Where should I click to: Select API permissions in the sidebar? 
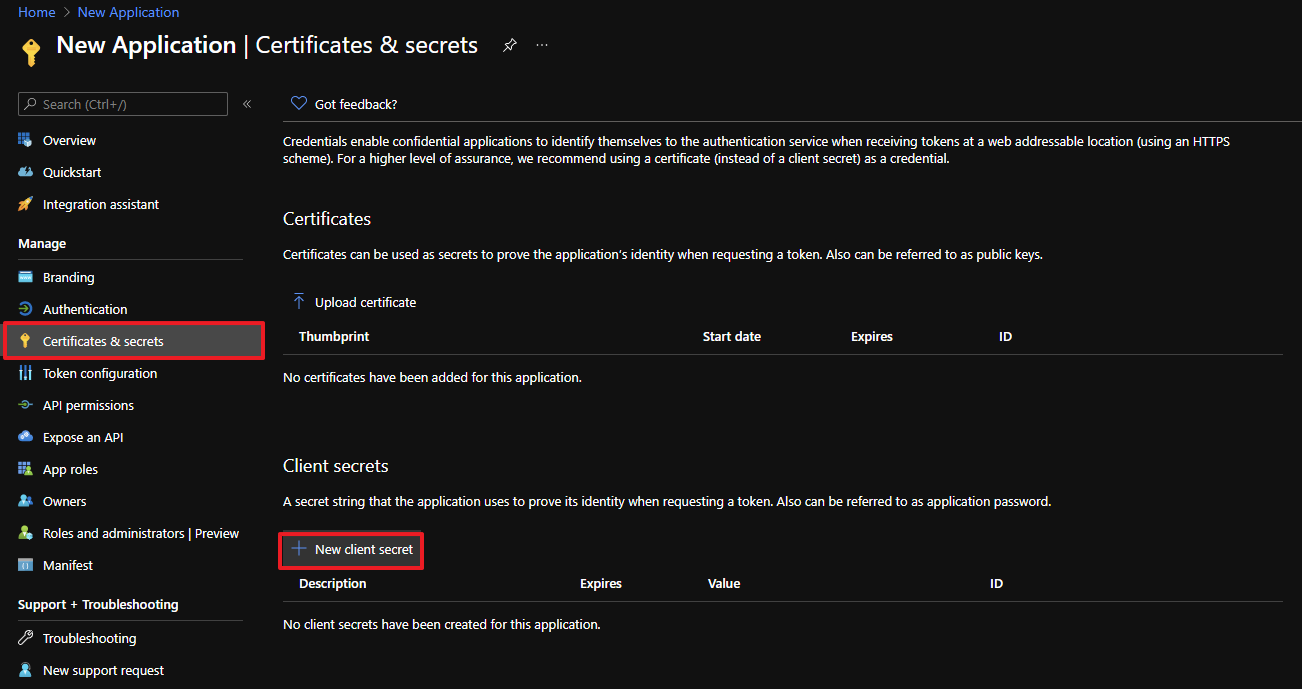tap(88, 405)
